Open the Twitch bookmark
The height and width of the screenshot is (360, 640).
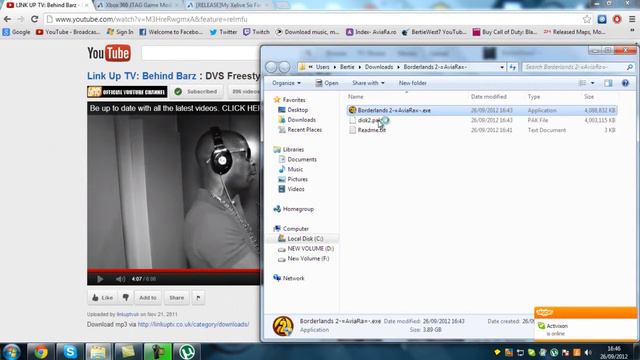[x=256, y=32]
